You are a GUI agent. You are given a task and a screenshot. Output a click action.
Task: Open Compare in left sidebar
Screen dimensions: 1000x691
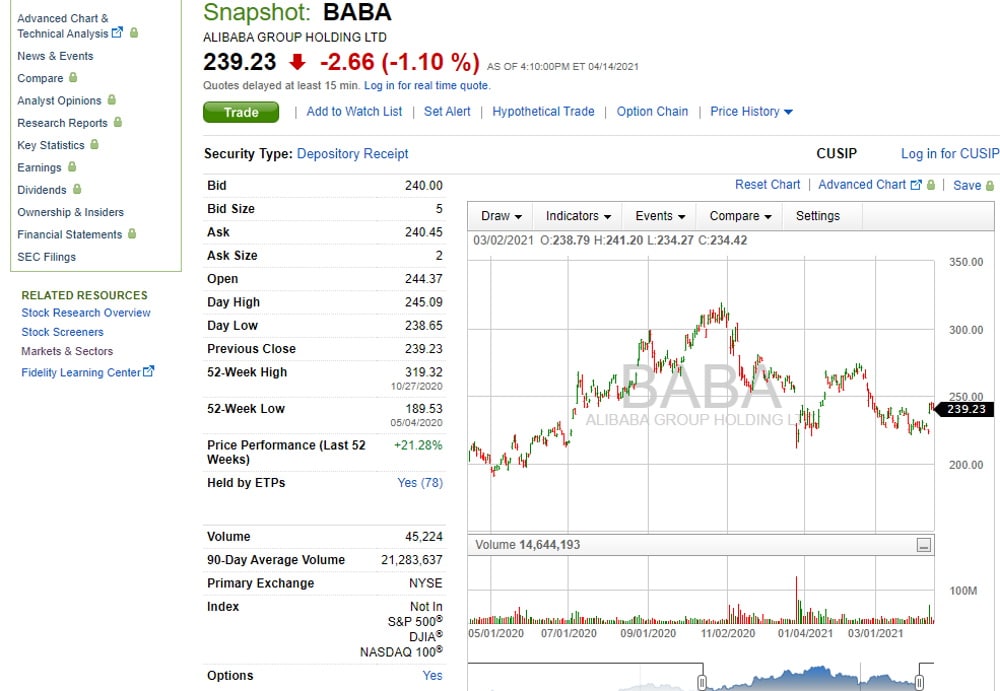click(x=40, y=78)
